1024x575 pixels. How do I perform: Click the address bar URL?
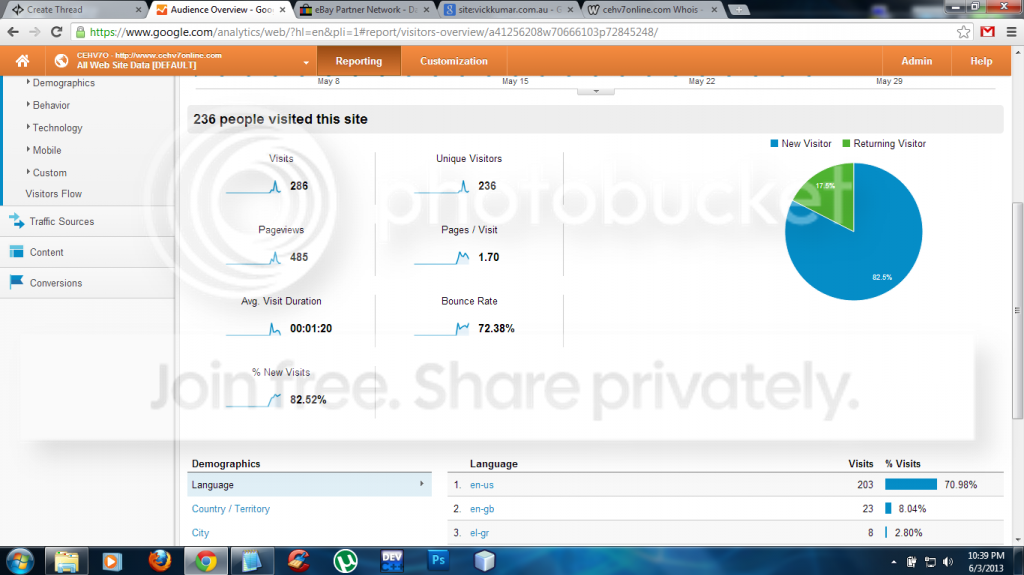pyautogui.click(x=374, y=32)
